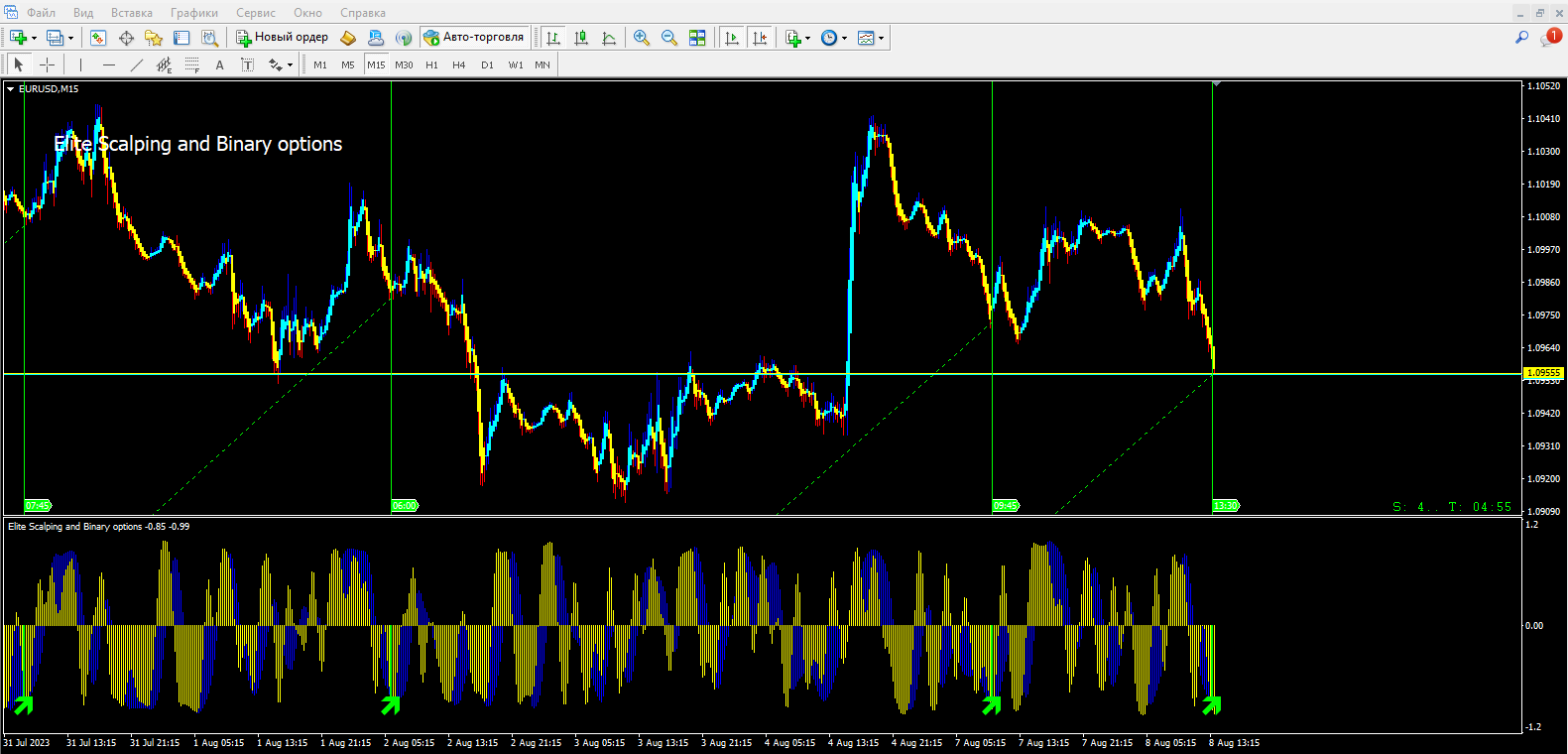Screen dimensions: 1568x754
Task: Tile chart windows icon
Action: (697, 38)
